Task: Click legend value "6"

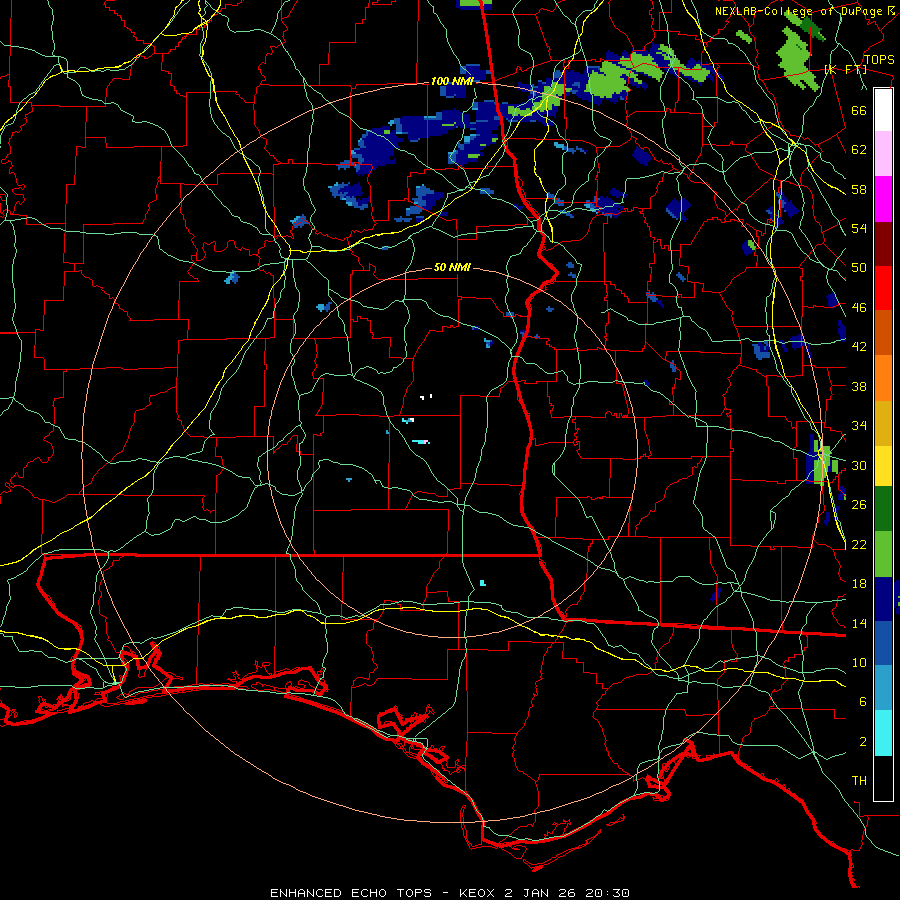Action: click(x=863, y=702)
